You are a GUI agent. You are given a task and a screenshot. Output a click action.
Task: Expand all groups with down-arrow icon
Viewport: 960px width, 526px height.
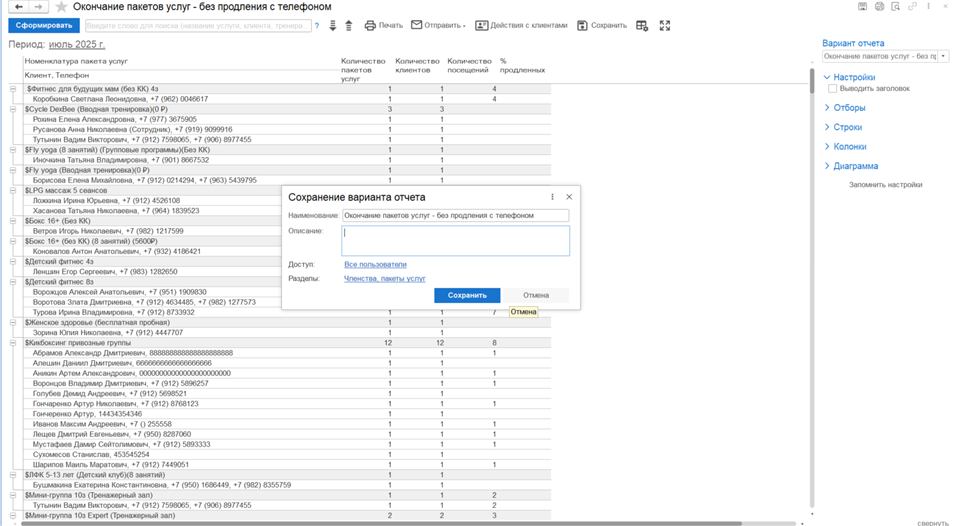click(x=332, y=26)
